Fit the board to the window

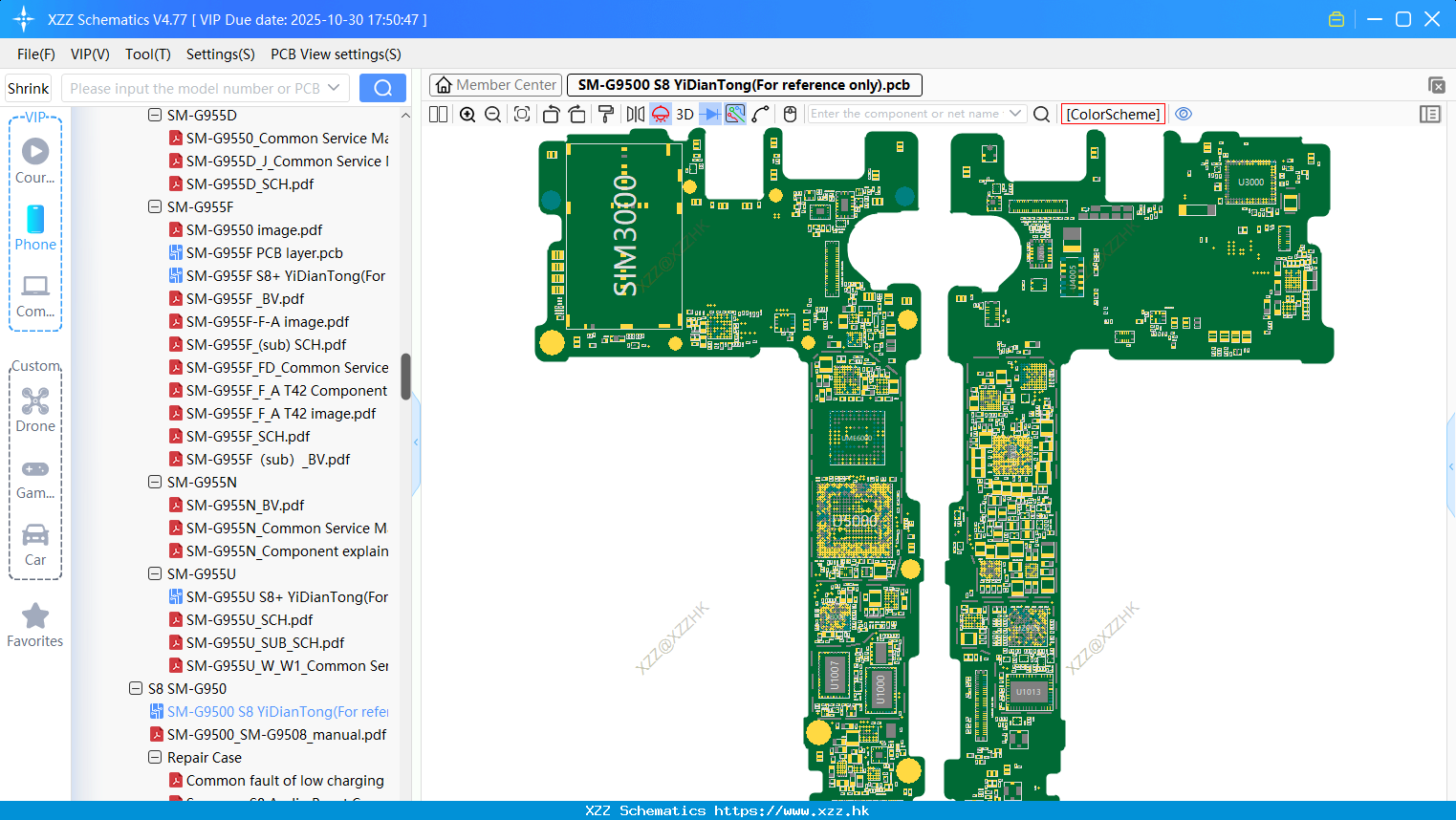[x=522, y=114]
